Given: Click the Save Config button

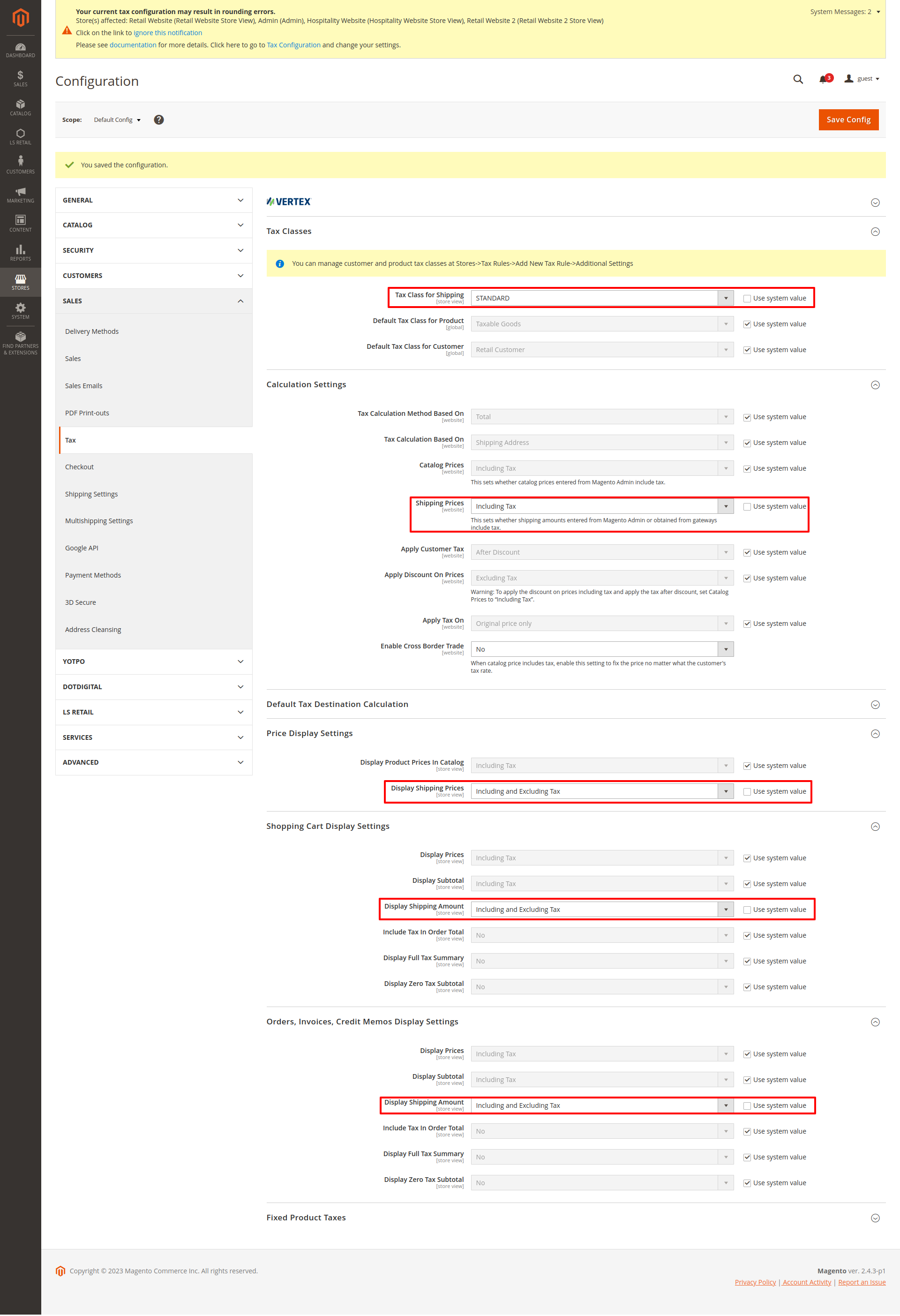Looking at the screenshot, I should [848, 120].
